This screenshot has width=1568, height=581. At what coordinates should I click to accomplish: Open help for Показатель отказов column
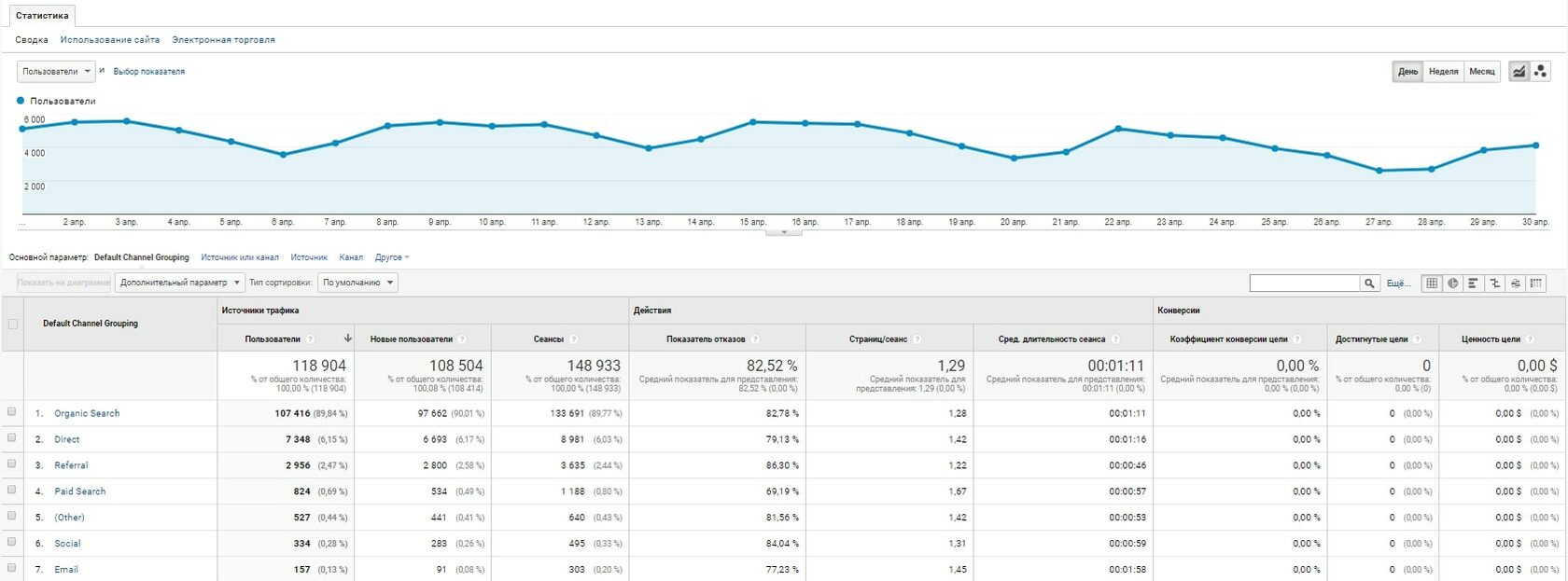point(754,339)
